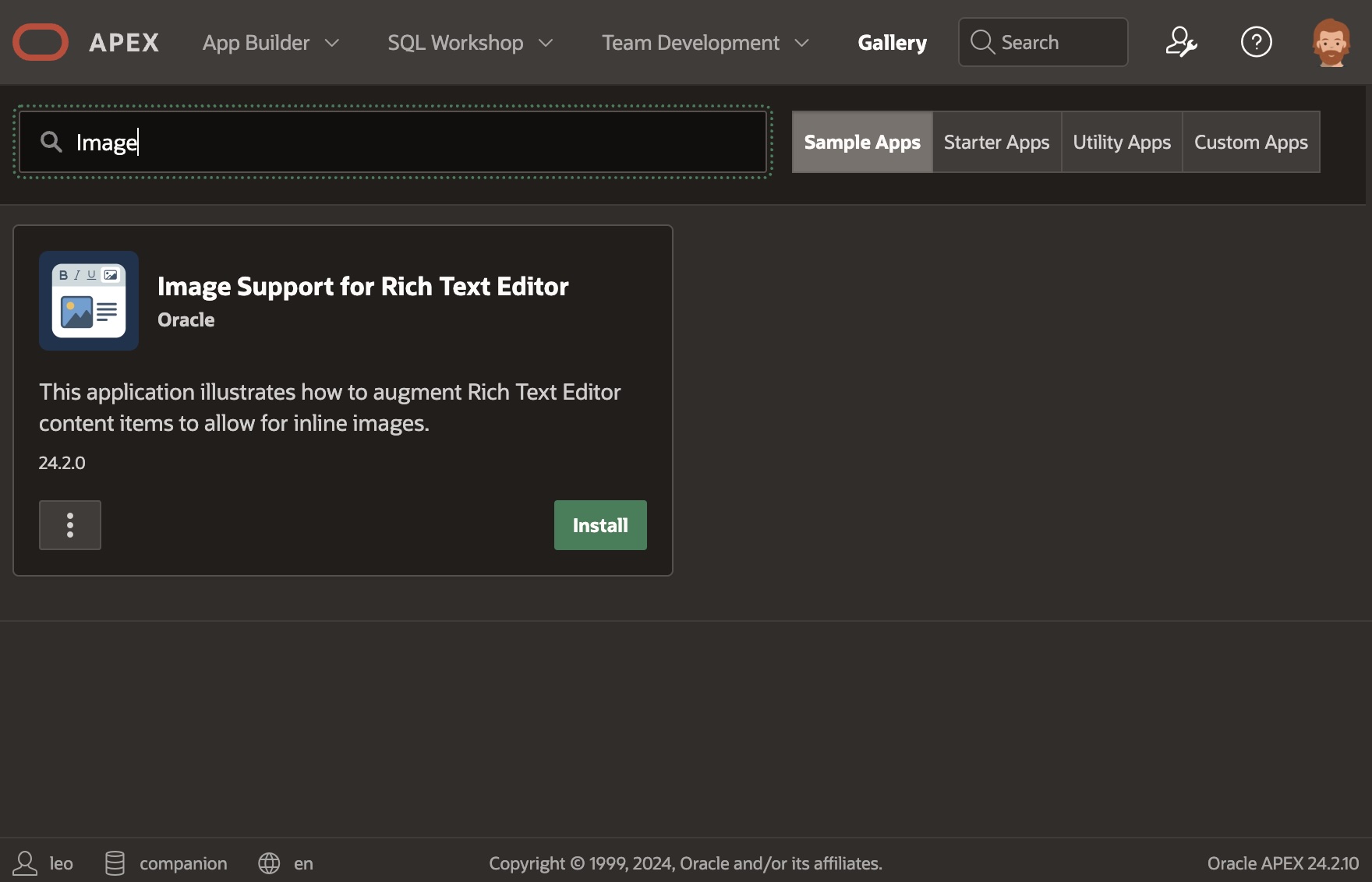Click inside the gallery search field containing Image

click(393, 142)
